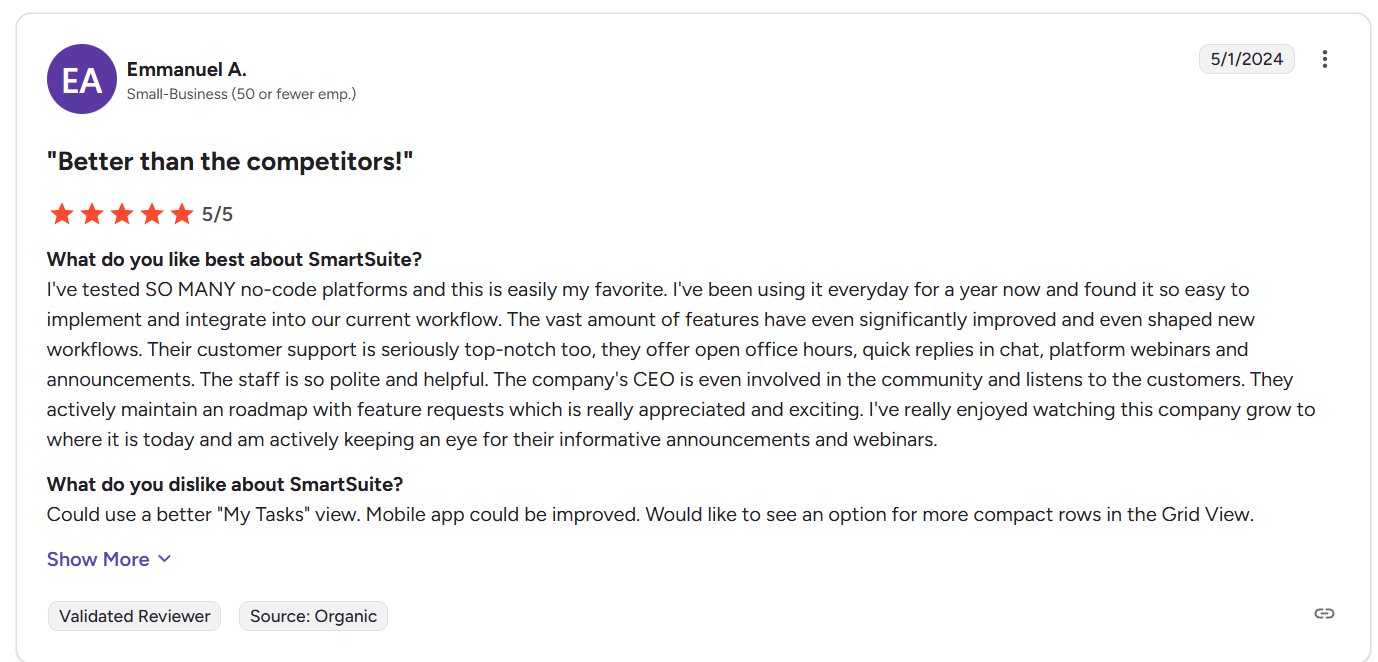The width and height of the screenshot is (1378, 662).
Task: Click the third rating star
Action: 122,214
